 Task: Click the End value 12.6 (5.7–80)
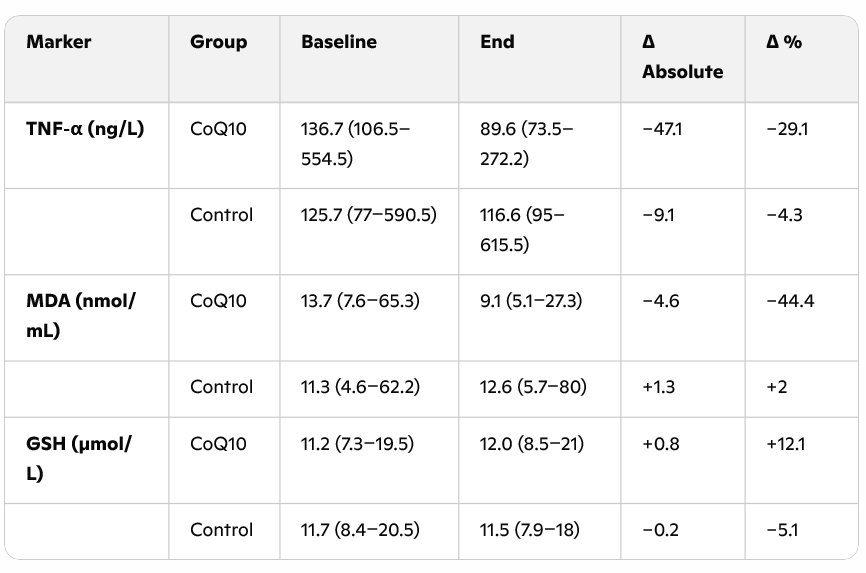533,387
